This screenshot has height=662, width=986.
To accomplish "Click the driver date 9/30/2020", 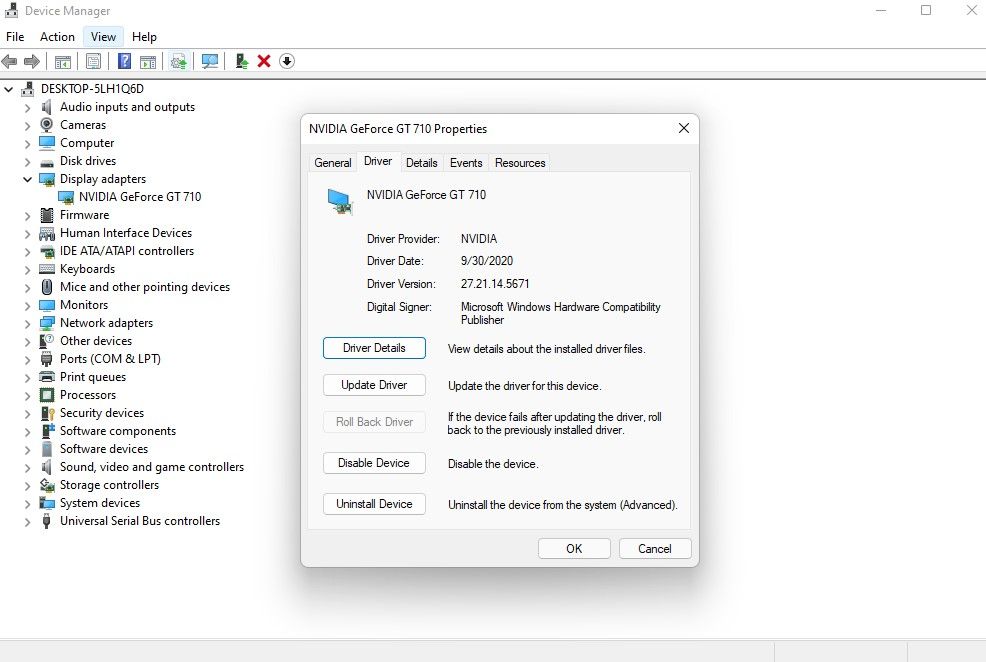I will tap(487, 261).
